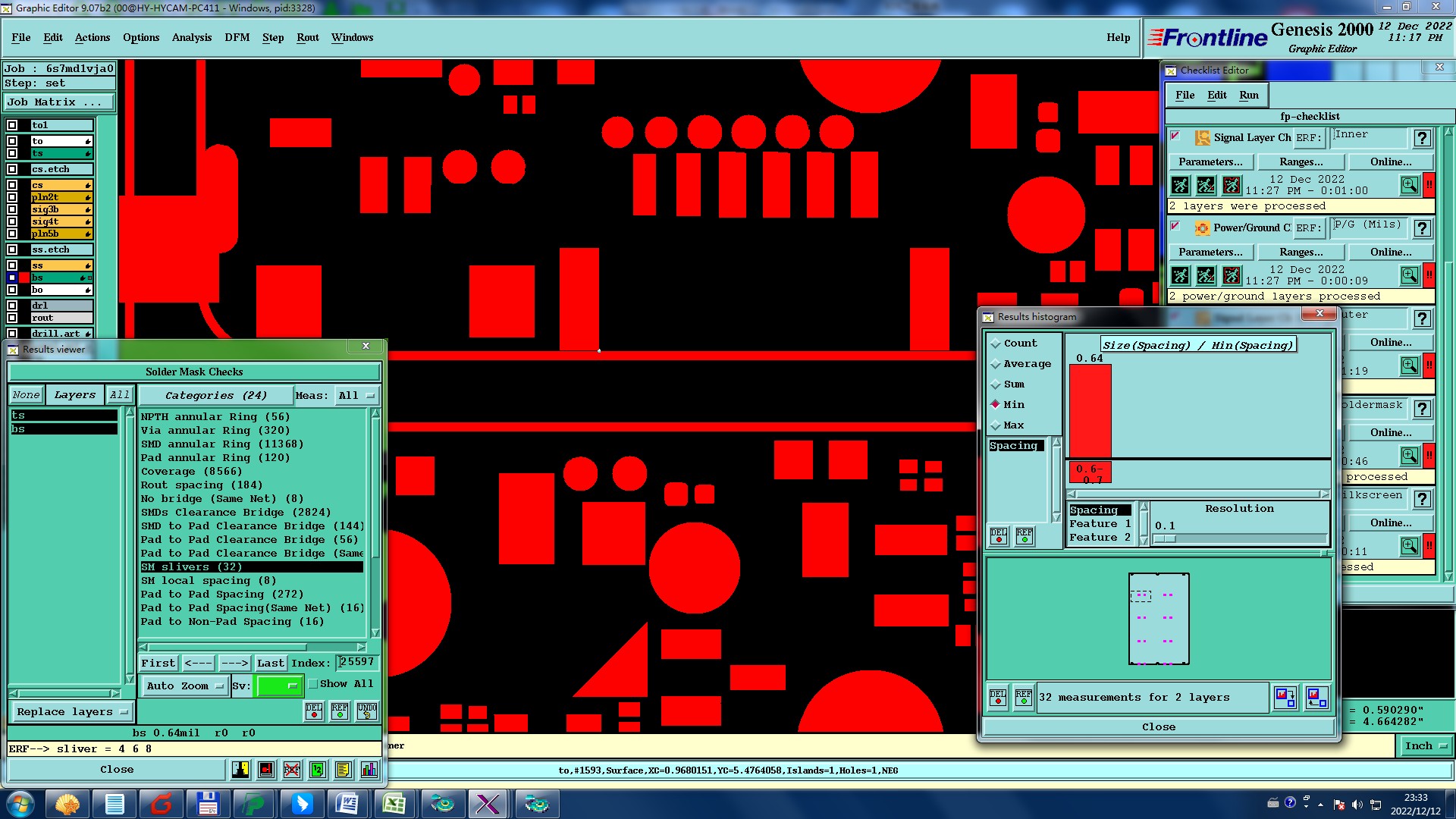Click the crossed-out REF icon
1456x819 pixels.
(x=292, y=770)
